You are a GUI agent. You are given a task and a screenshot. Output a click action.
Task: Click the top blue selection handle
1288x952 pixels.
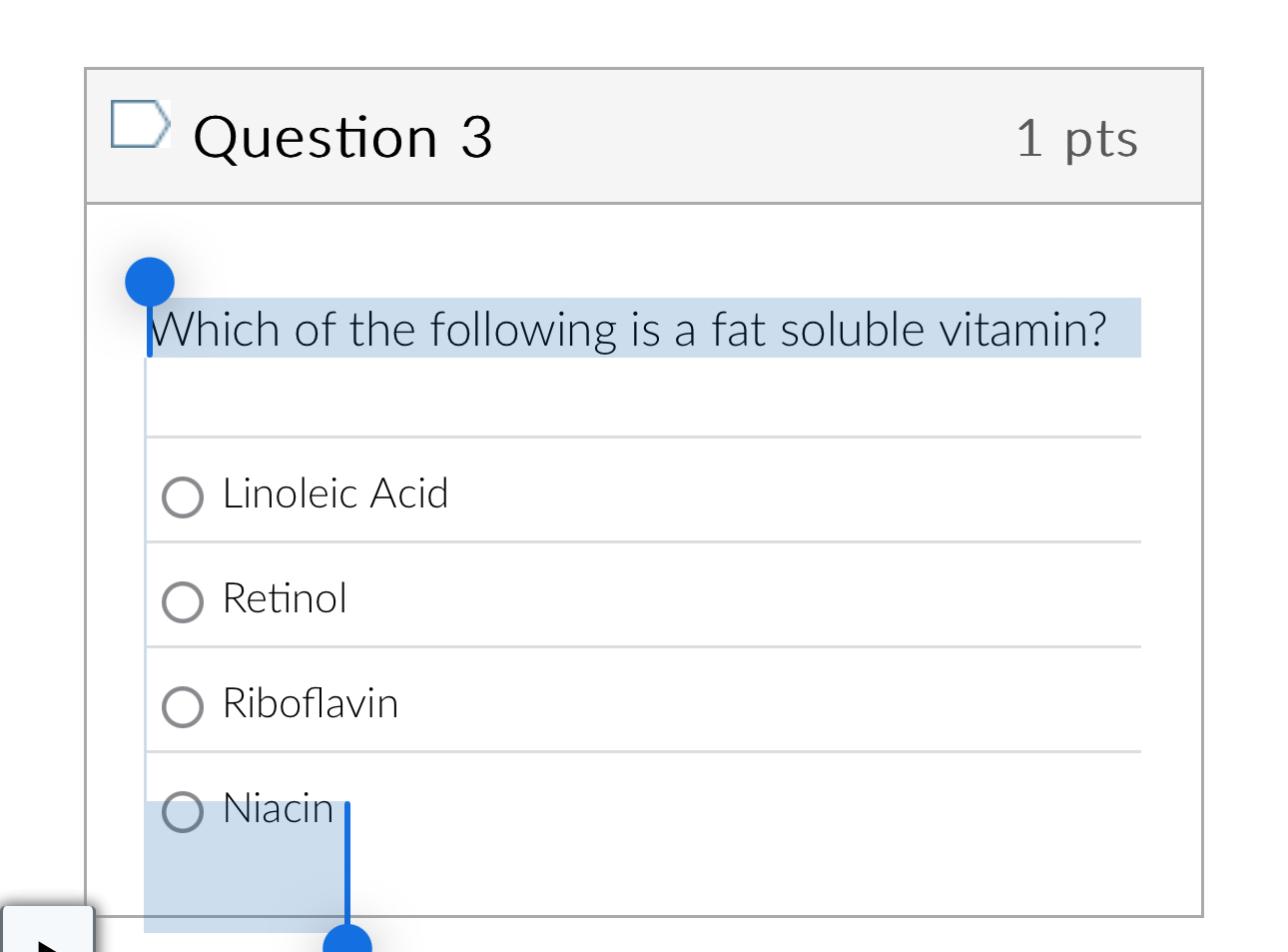150,281
